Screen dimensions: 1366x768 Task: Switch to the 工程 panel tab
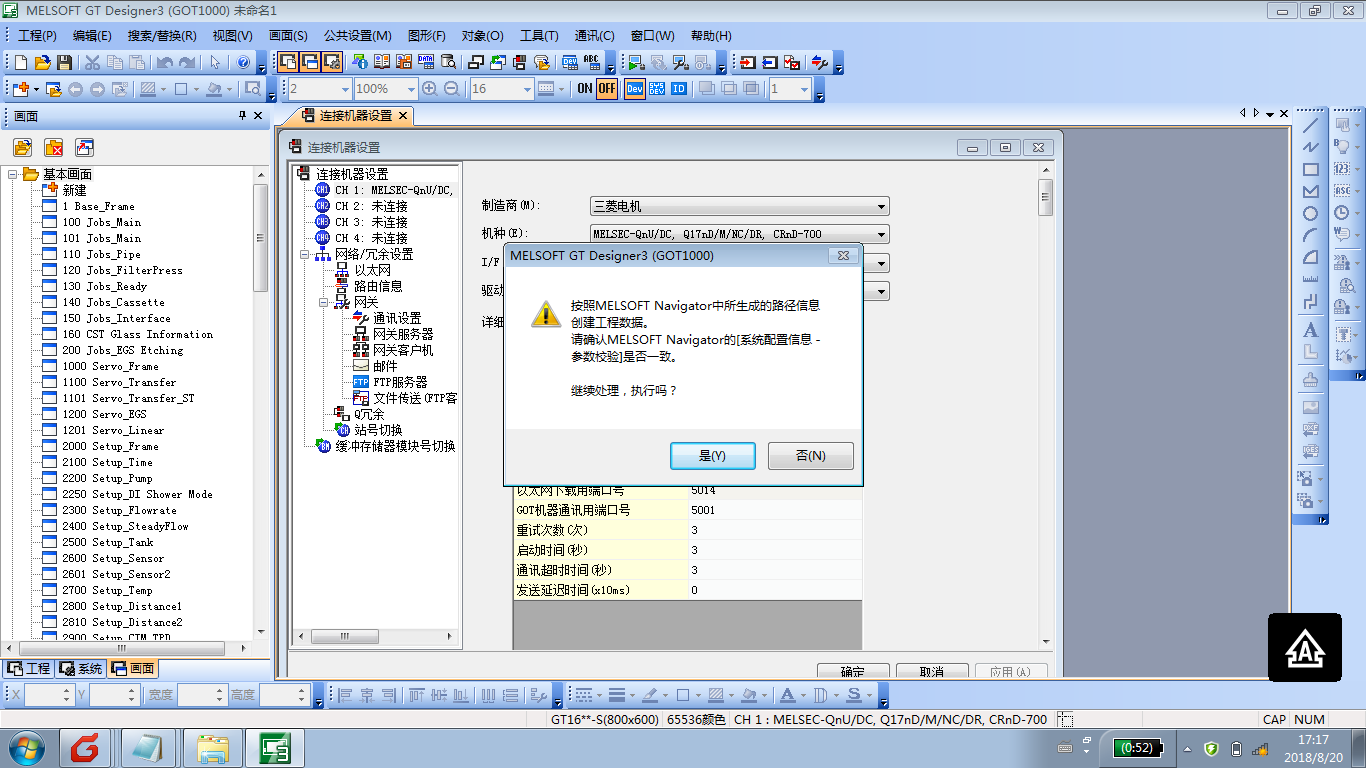(x=28, y=669)
